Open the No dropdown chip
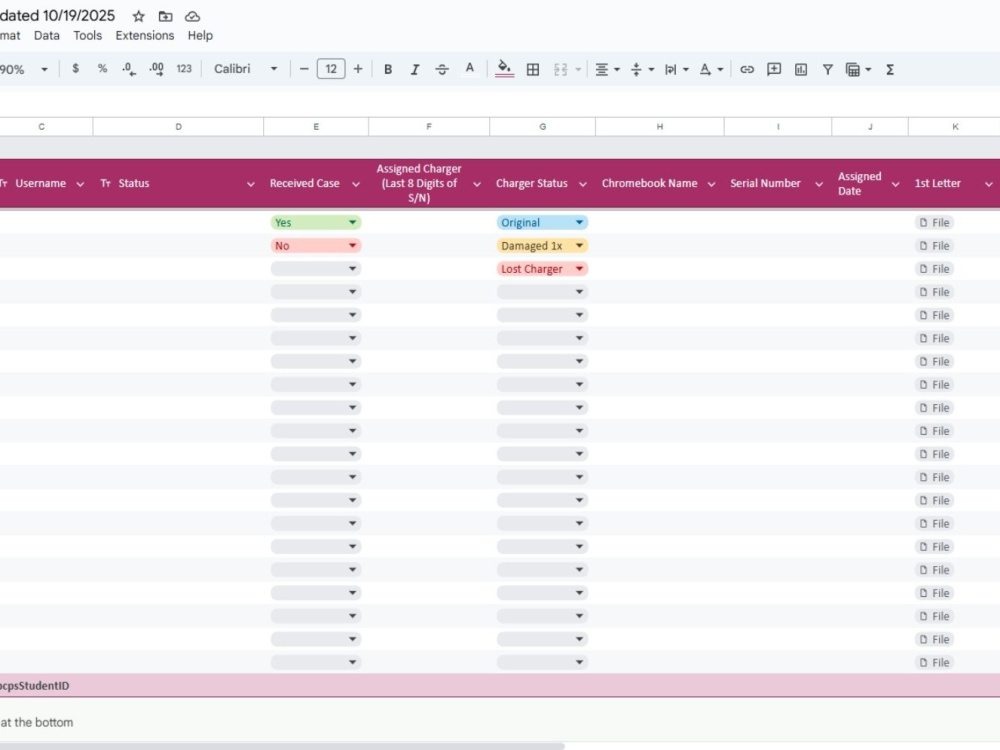Image resolution: width=1000 pixels, height=750 pixels. click(316, 246)
